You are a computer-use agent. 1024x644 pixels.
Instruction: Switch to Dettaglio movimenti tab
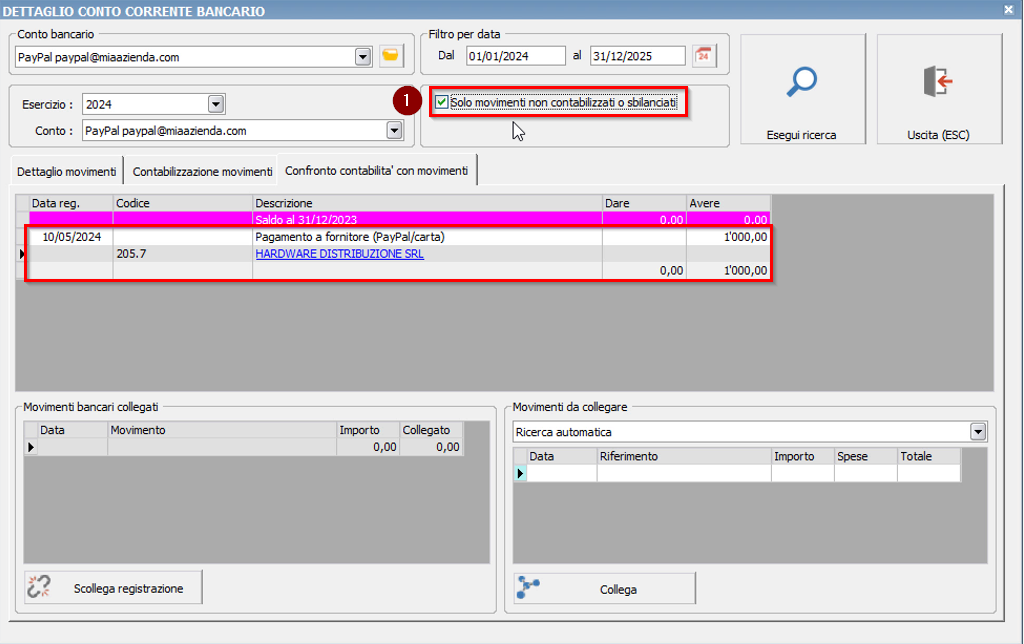pos(66,171)
